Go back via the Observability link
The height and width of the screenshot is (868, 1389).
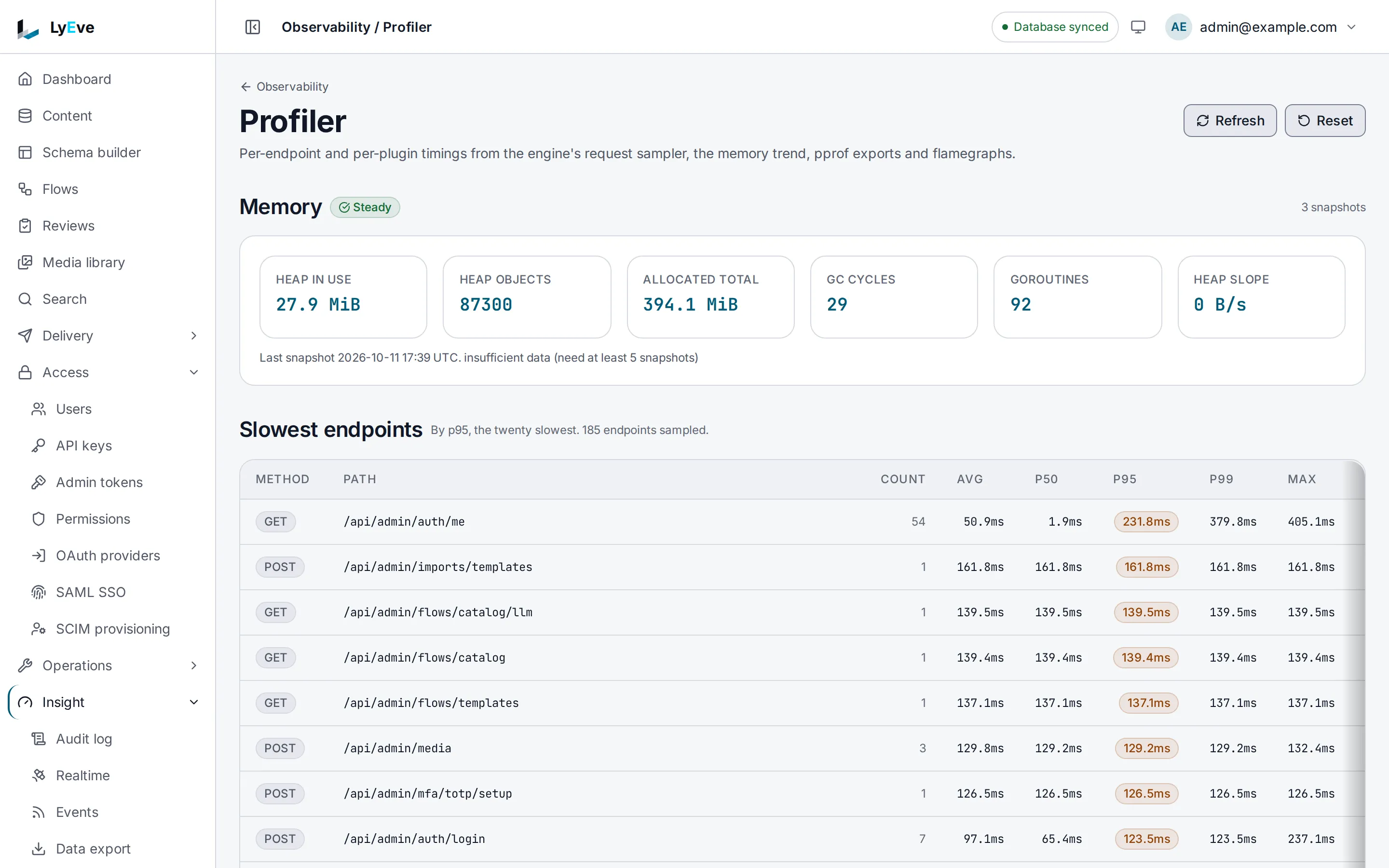click(285, 87)
